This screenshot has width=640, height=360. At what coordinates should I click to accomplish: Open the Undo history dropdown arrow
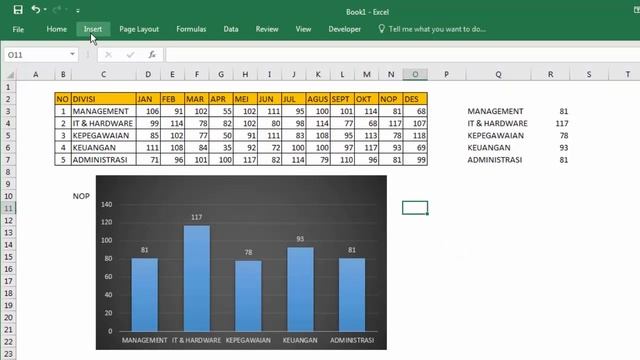(x=45, y=9)
